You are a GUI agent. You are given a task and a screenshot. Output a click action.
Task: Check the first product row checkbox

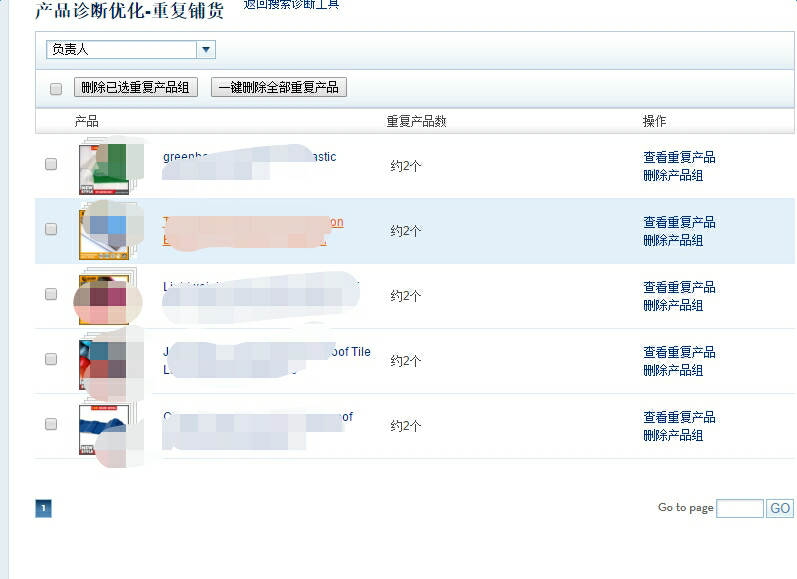click(51, 164)
